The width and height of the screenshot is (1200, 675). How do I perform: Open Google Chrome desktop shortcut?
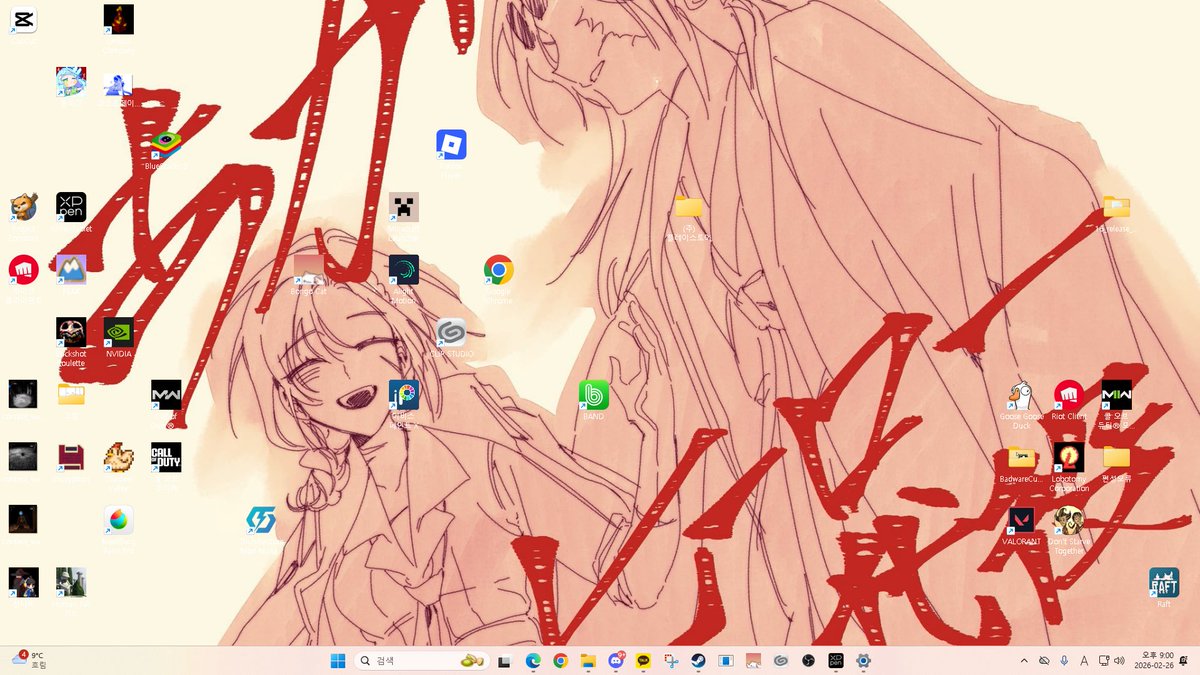pyautogui.click(x=498, y=270)
